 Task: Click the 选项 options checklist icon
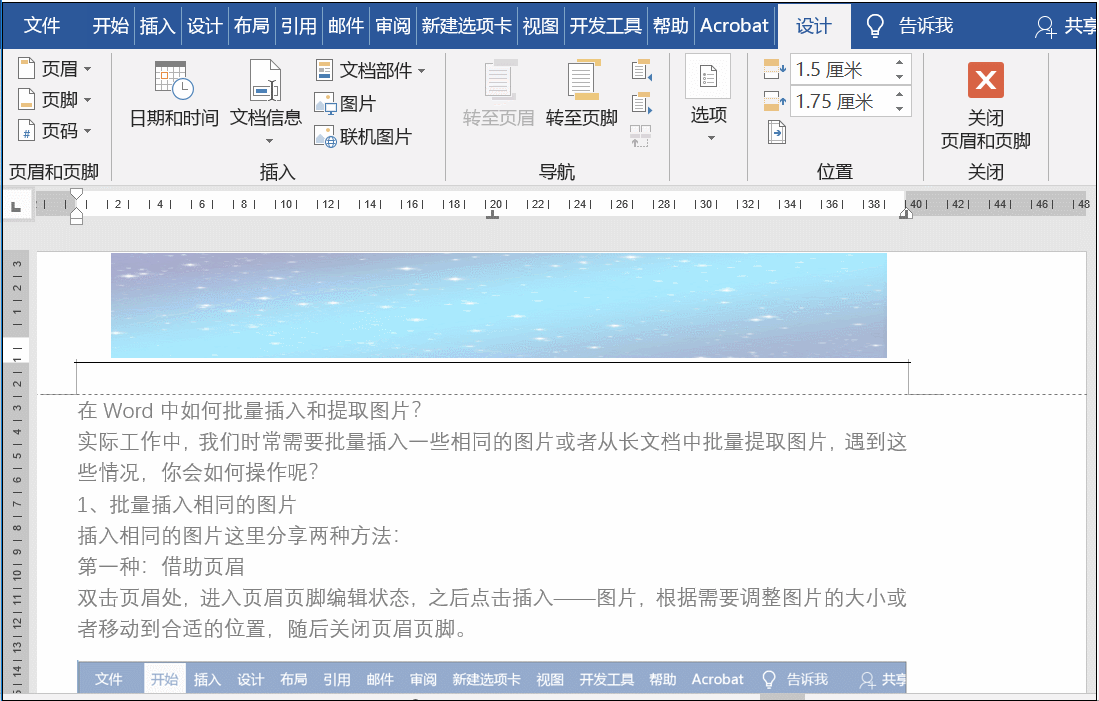pos(708,76)
